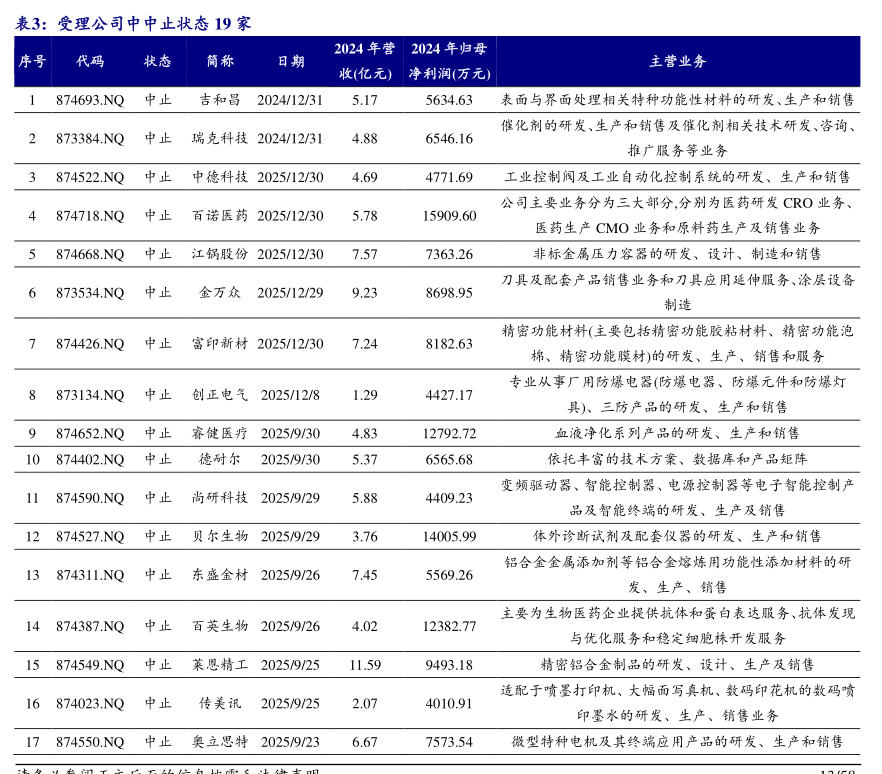Select the date 2025/9/23
The image size is (882, 774).
(290, 741)
